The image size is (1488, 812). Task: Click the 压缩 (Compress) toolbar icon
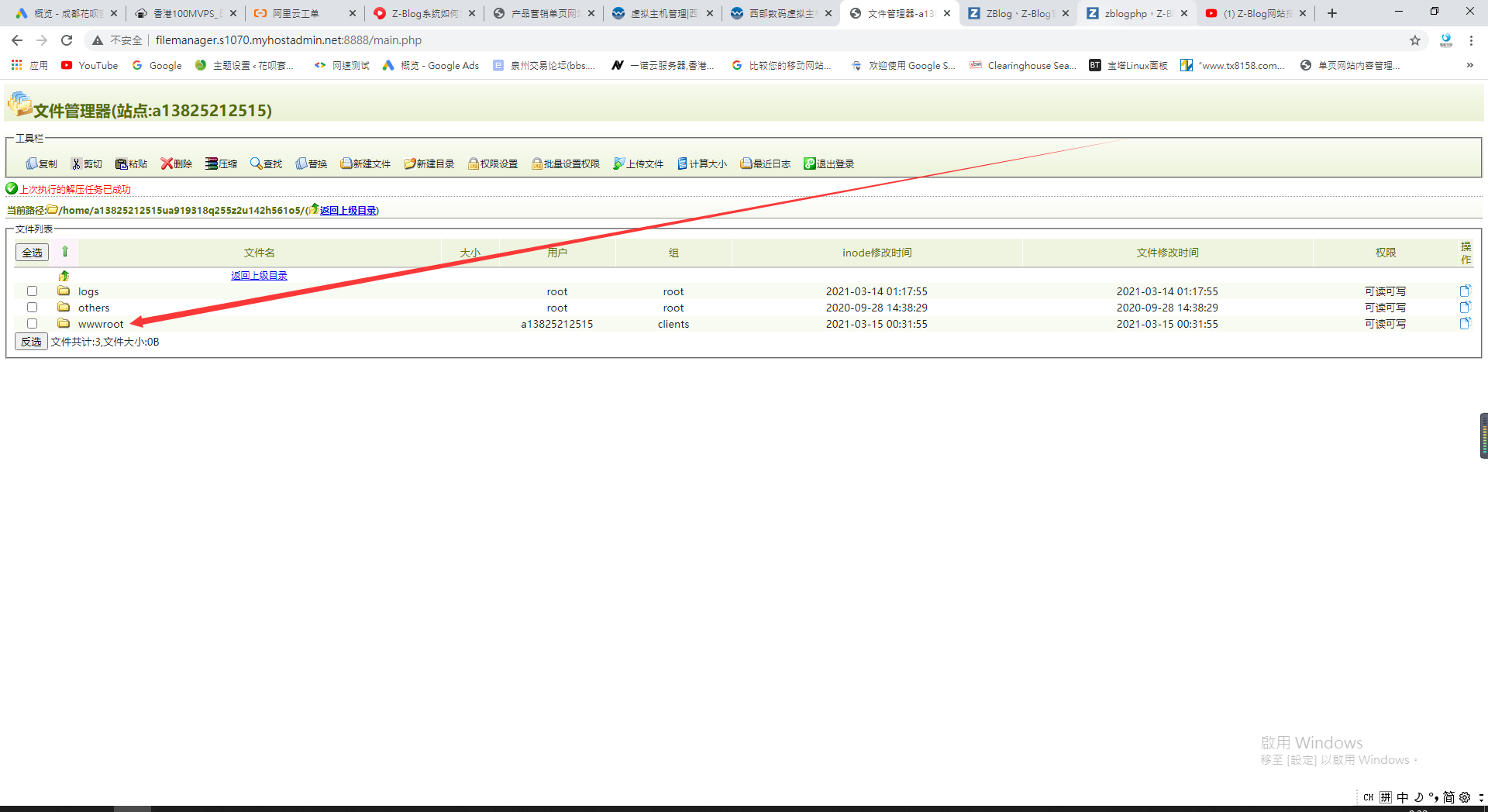coord(212,163)
